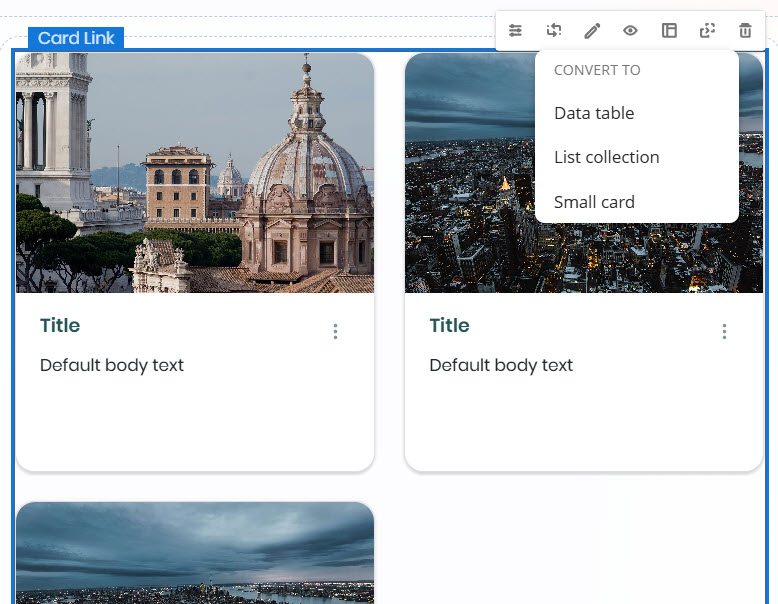Viewport: 778px width, 604px height.
Task: Open the layout panel icon
Action: tap(669, 31)
